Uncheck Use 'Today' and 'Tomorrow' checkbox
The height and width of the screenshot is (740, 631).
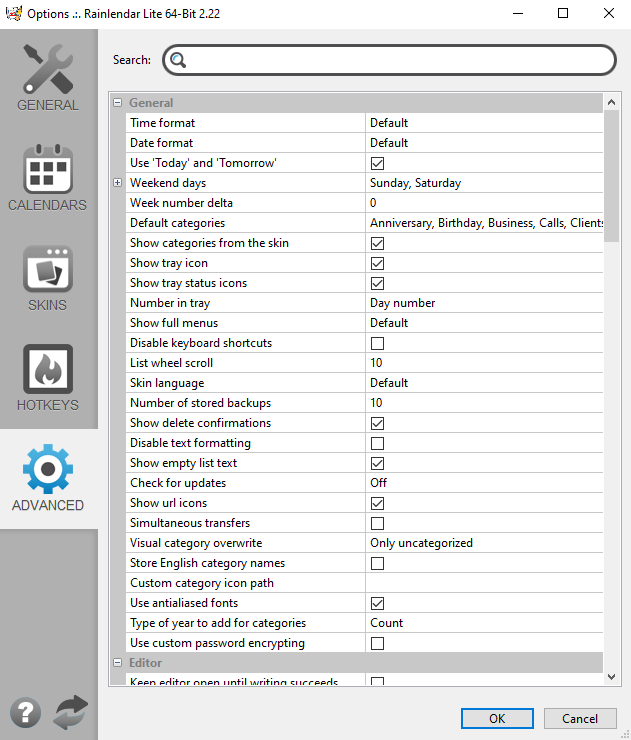pyautogui.click(x=378, y=163)
